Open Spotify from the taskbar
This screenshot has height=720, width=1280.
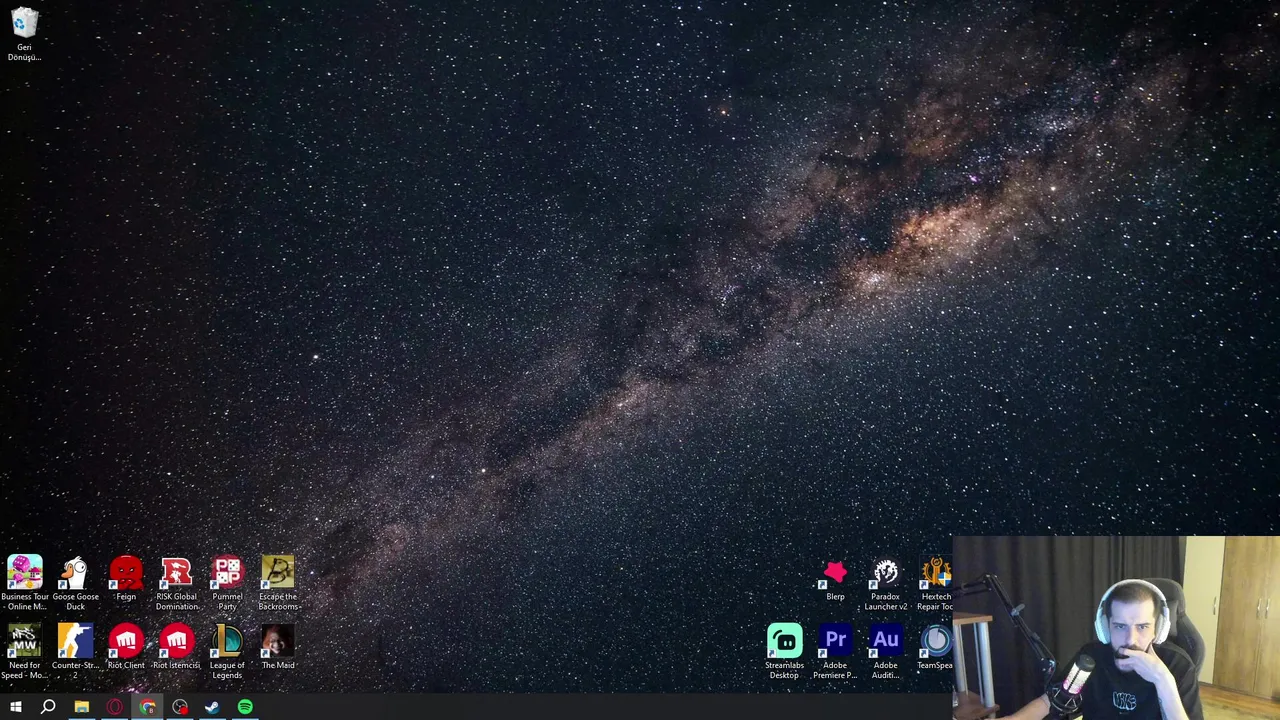click(x=245, y=707)
